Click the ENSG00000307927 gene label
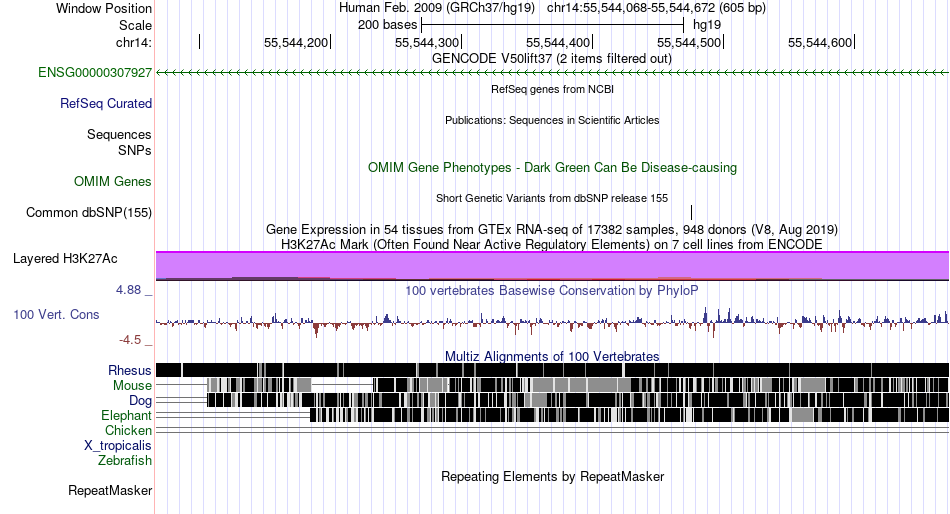This screenshot has width=950, height=514. click(95, 73)
